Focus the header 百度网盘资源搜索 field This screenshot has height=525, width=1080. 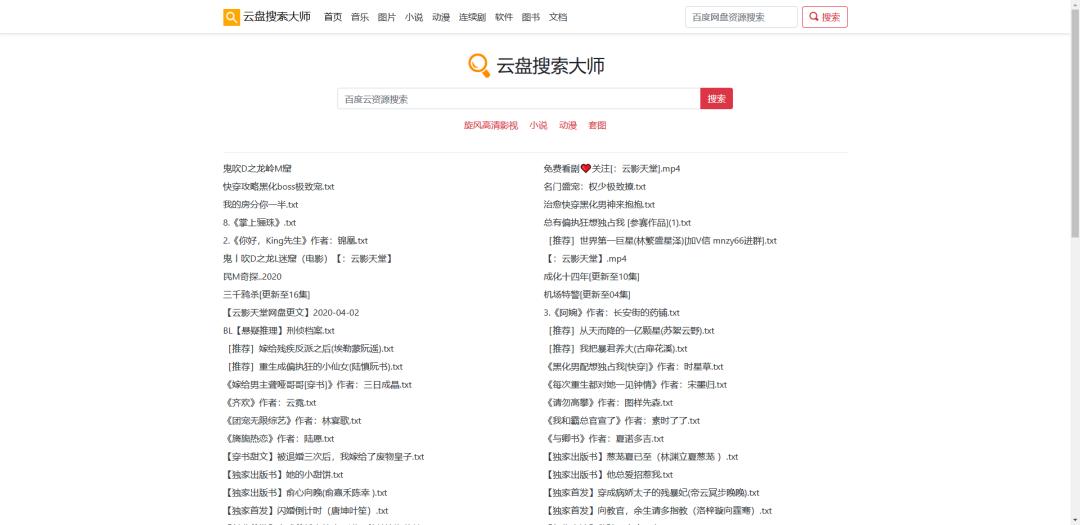(741, 17)
